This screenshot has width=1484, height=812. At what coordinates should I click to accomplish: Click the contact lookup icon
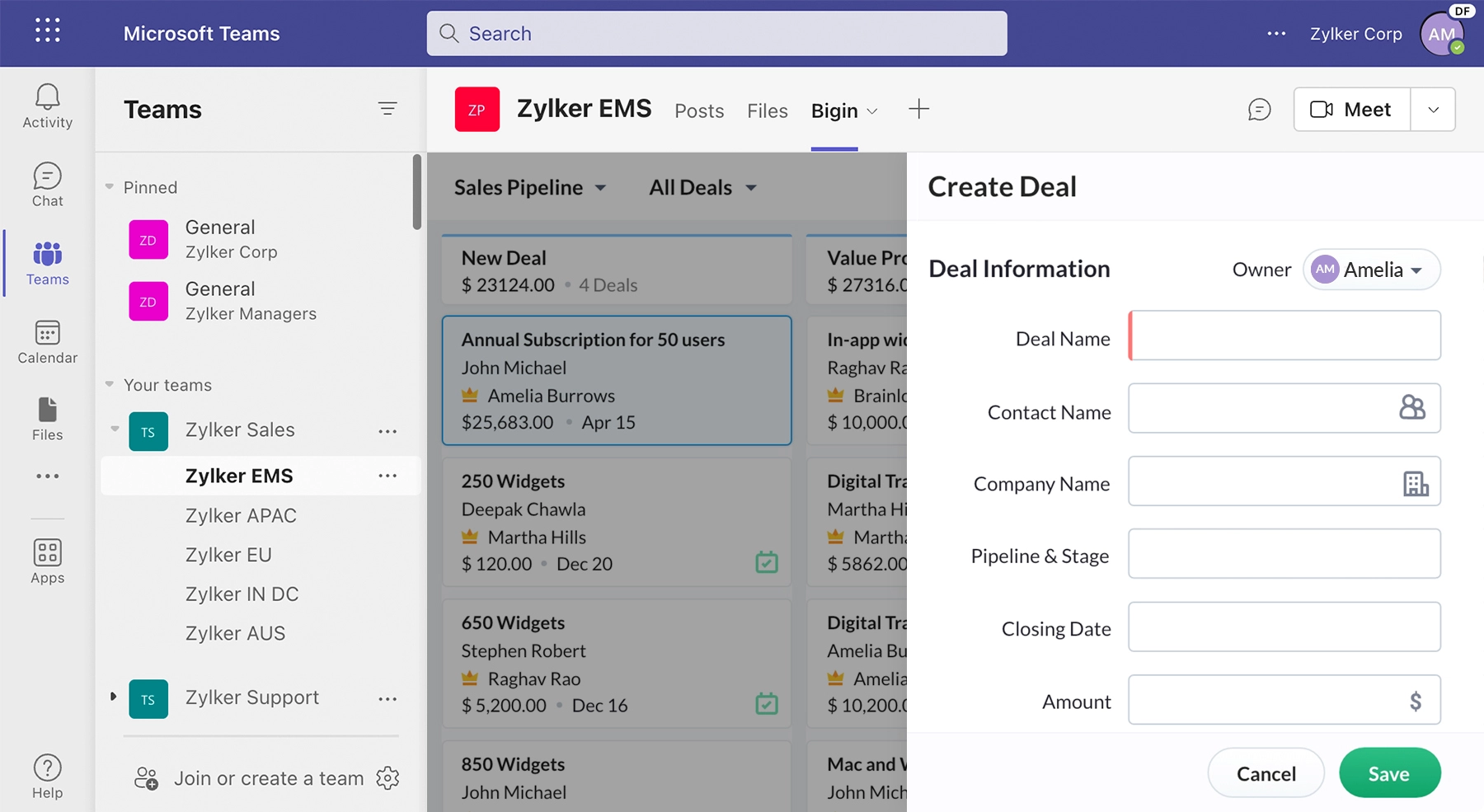(1412, 407)
